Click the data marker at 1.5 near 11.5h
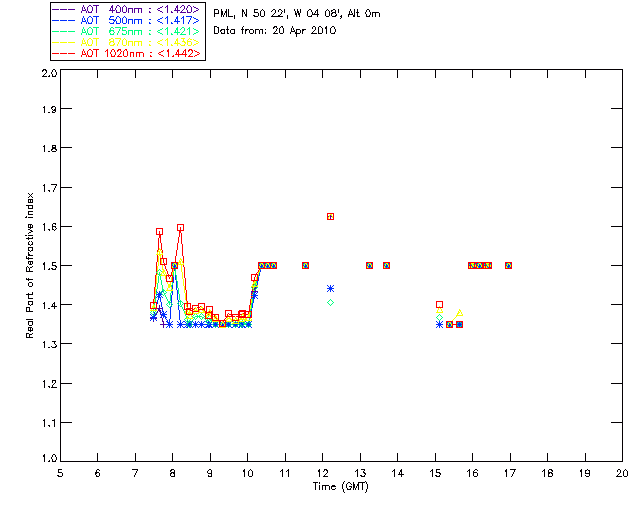640x512 pixels. point(305,265)
